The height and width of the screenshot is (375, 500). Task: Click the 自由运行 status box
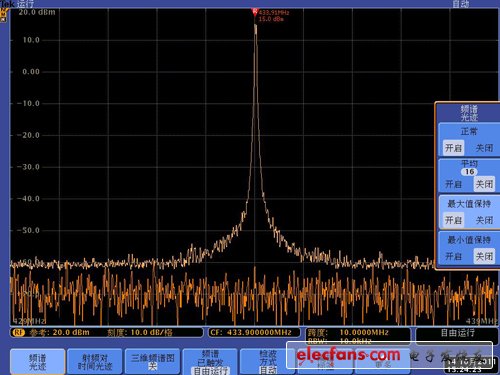(457, 333)
